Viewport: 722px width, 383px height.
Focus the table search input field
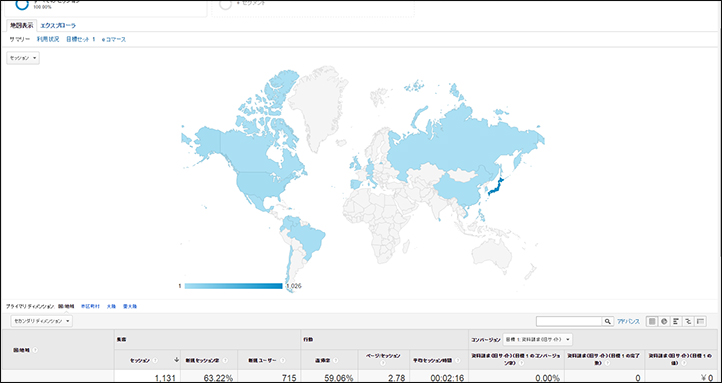coord(570,321)
